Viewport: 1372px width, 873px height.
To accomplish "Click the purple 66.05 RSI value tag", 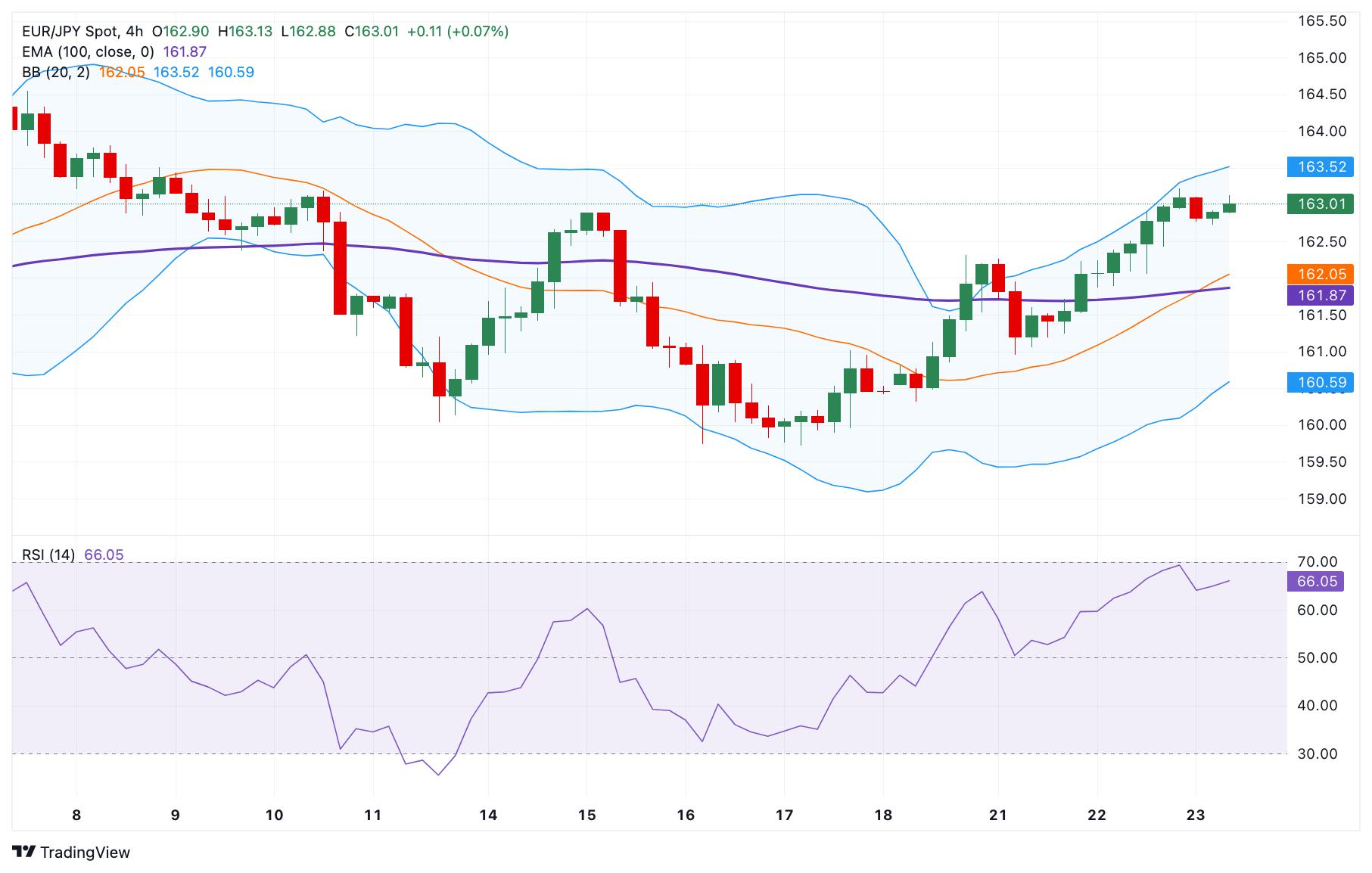I will [x=1317, y=581].
